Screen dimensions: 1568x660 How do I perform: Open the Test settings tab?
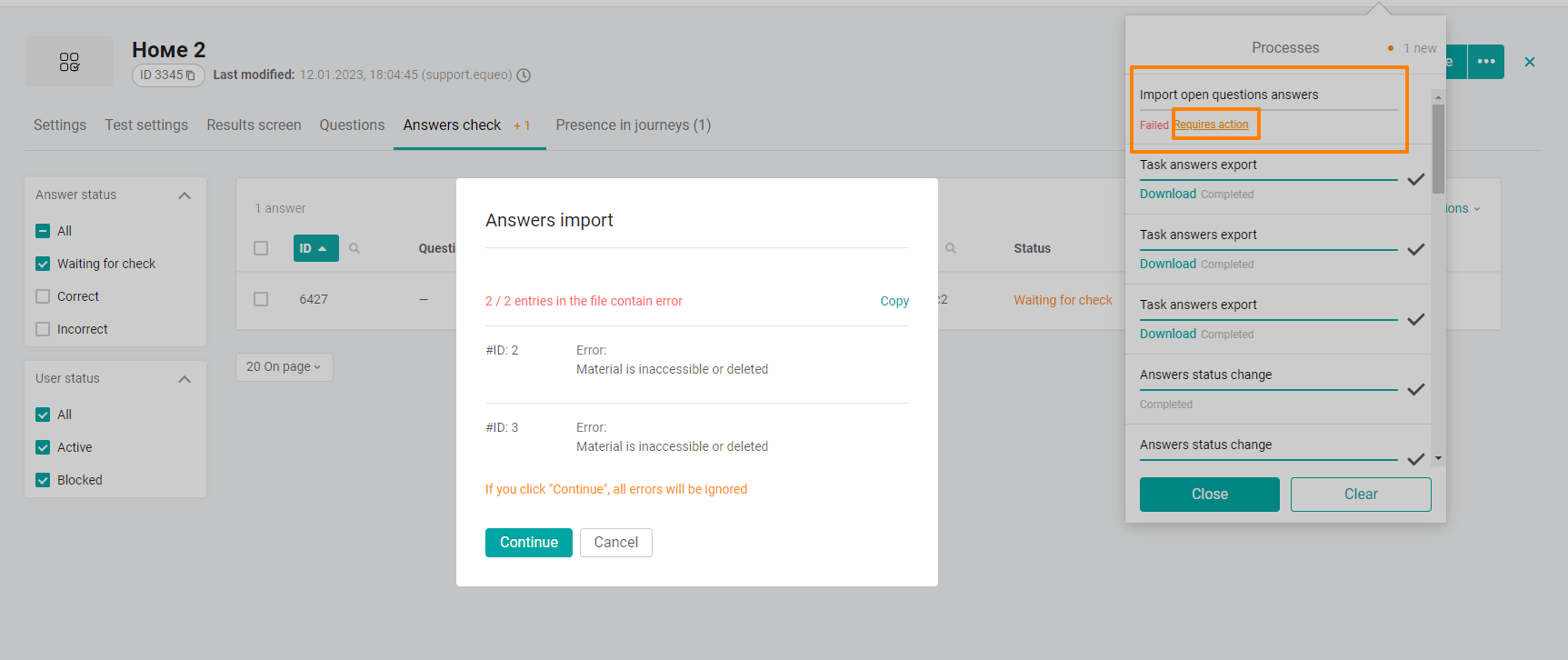pyautogui.click(x=146, y=125)
